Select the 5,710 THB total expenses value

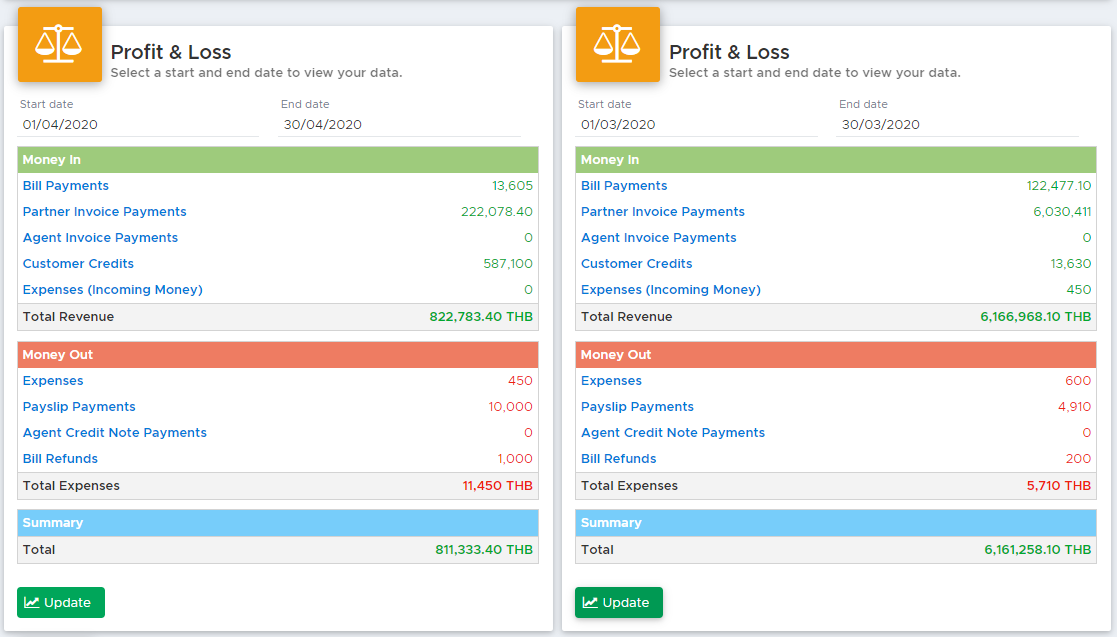click(x=1059, y=486)
